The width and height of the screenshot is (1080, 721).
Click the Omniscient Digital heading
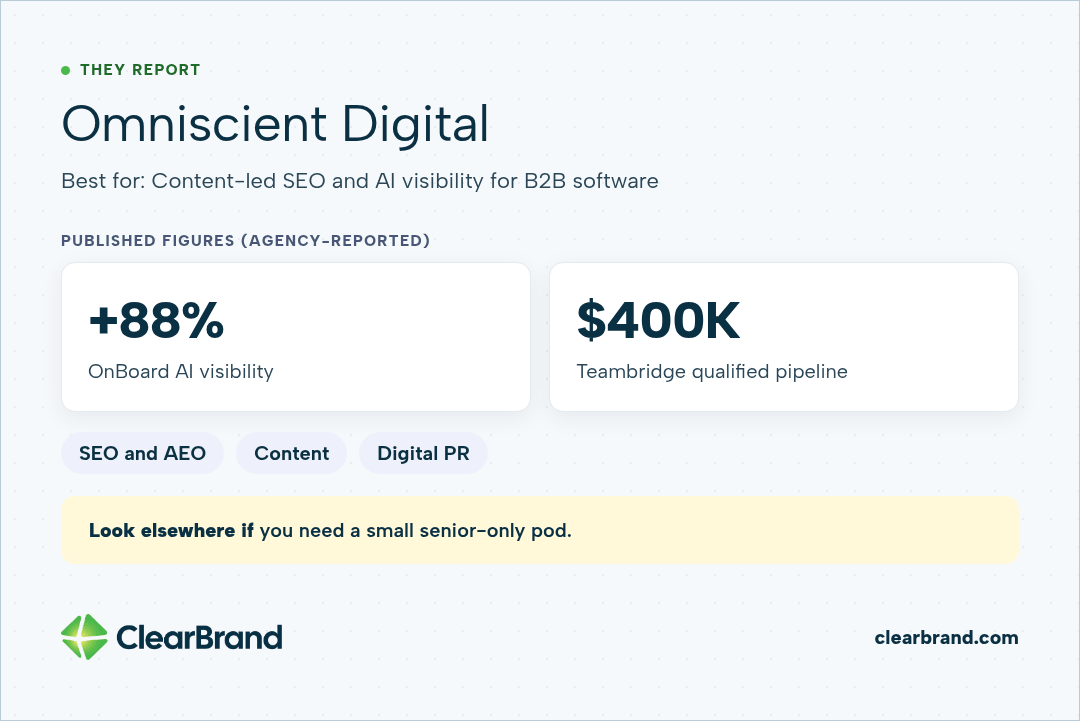pyautogui.click(x=276, y=124)
